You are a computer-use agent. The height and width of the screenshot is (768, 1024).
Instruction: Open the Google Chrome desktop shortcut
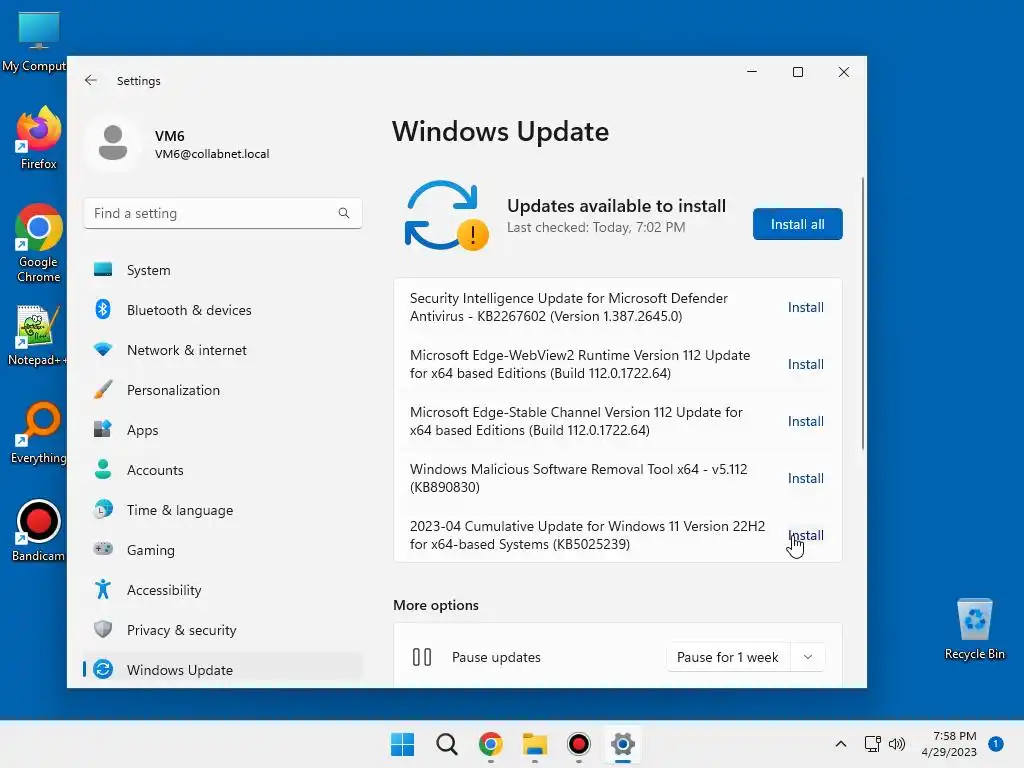pyautogui.click(x=39, y=243)
